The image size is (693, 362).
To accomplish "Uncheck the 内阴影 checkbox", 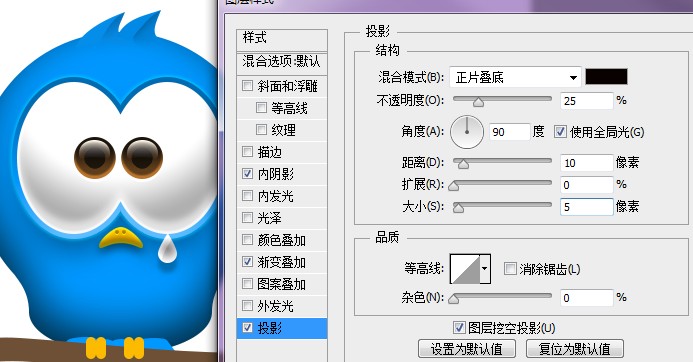I will (x=248, y=174).
